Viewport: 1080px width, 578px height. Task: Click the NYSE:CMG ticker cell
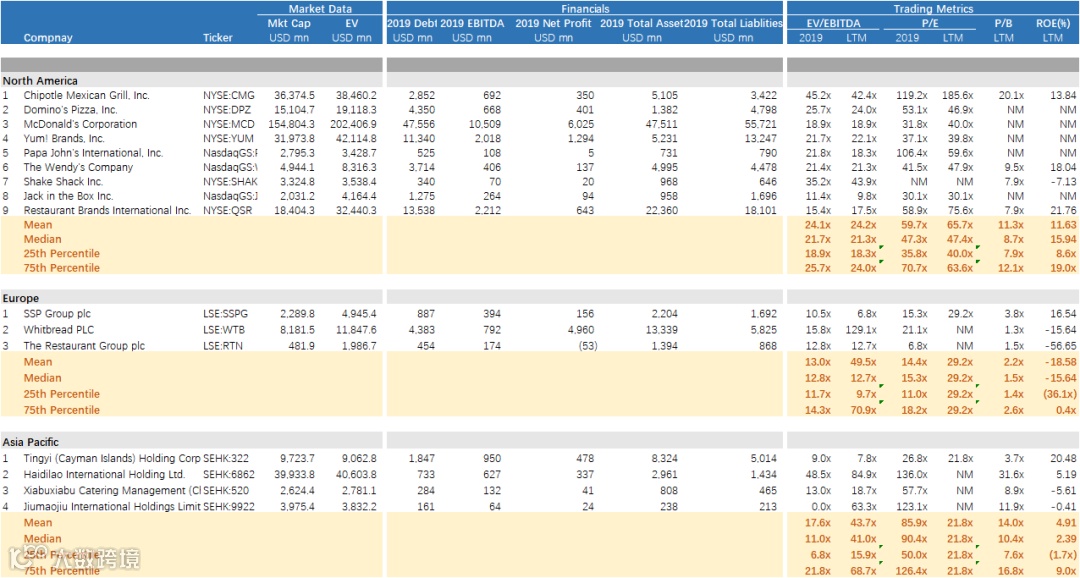coord(229,95)
